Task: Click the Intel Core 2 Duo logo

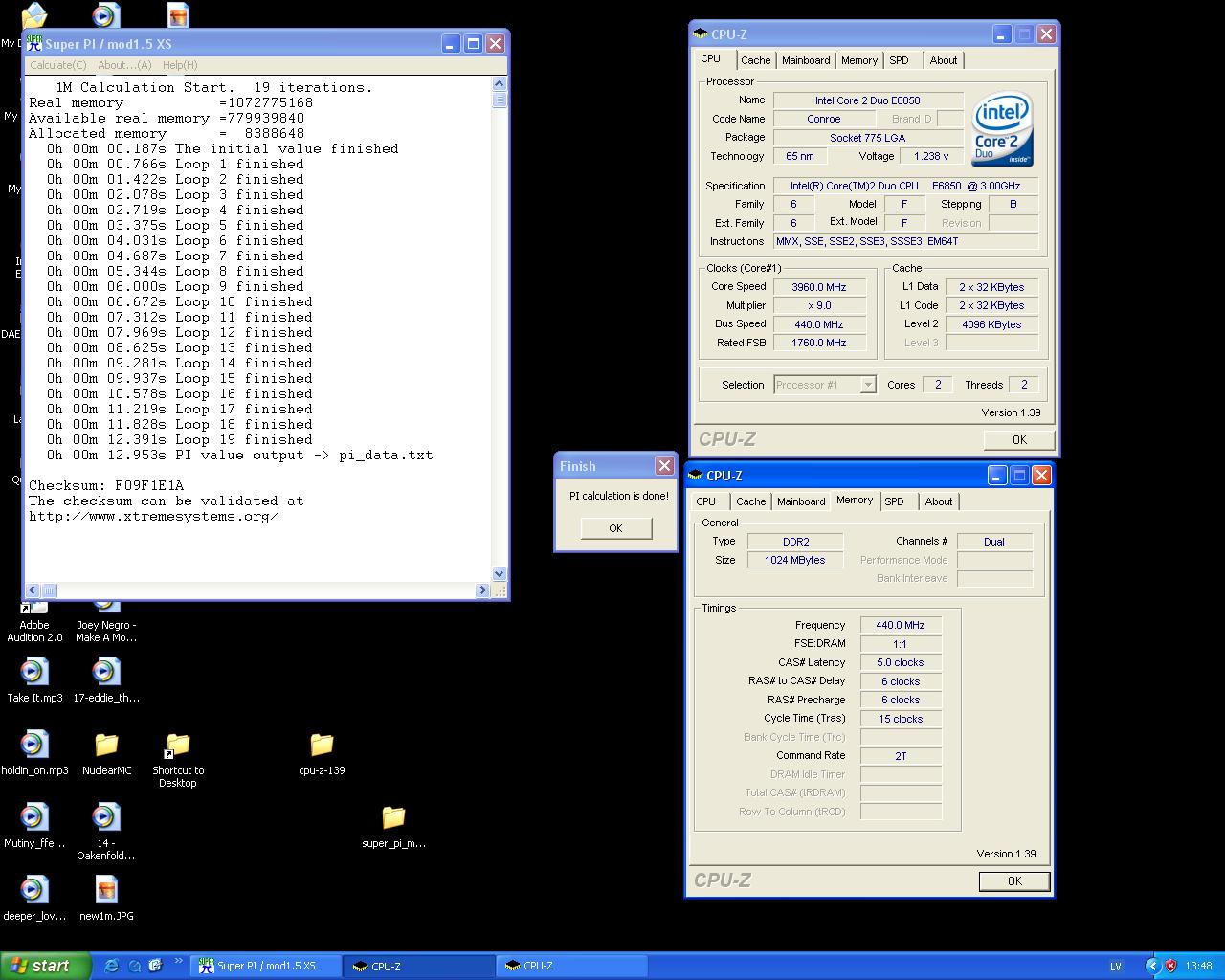Action: click(1002, 129)
